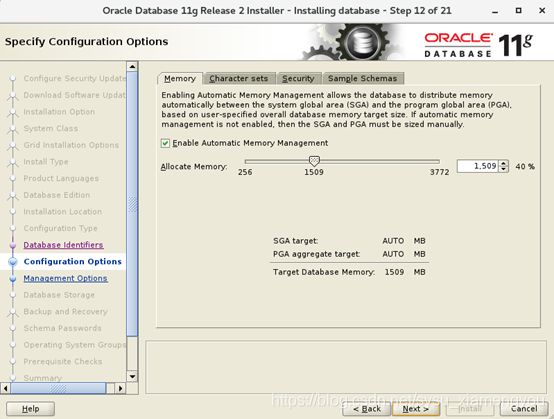This screenshot has width=554, height=419.
Task: Open the Management Options step link
Action: (65, 278)
